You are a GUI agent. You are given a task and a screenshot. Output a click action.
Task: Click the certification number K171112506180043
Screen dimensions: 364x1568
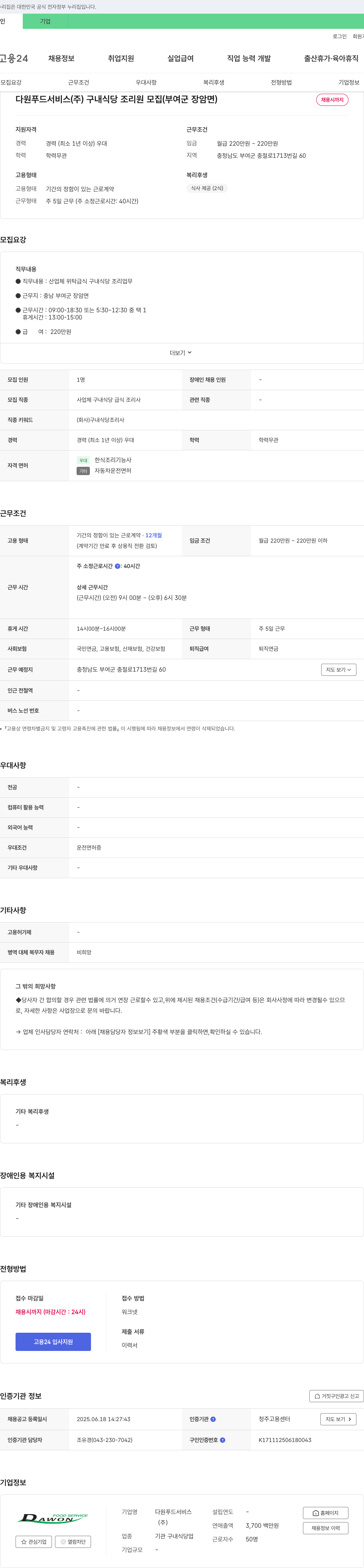[285, 1440]
